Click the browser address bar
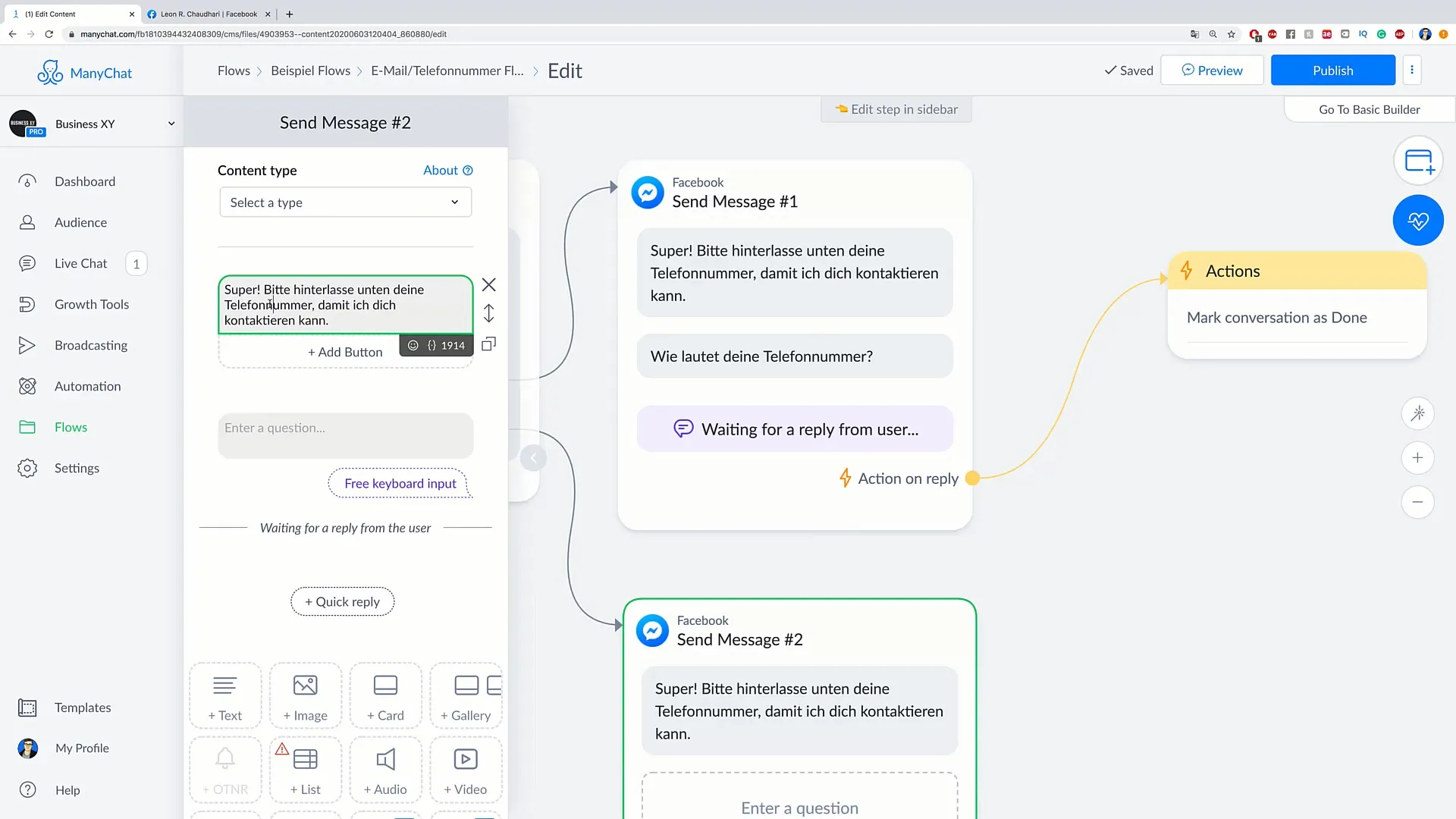This screenshot has width=1456, height=819. pyautogui.click(x=622, y=34)
